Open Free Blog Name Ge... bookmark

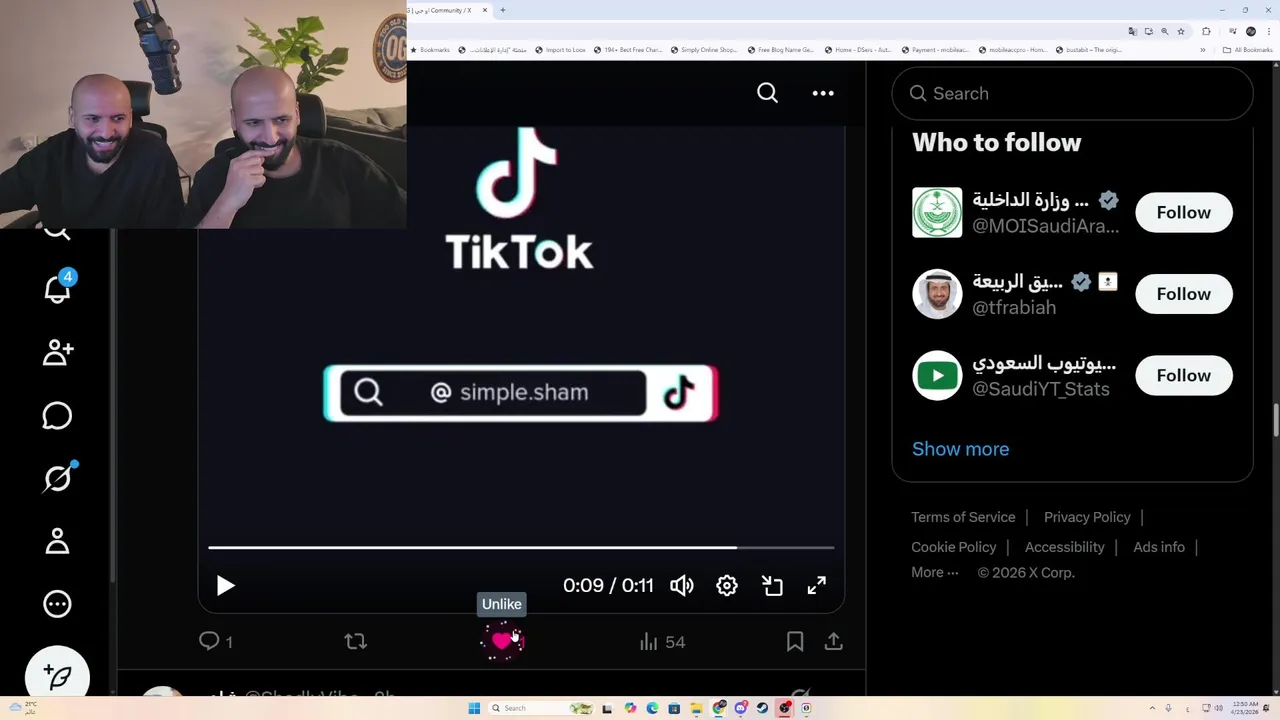[x=781, y=50]
